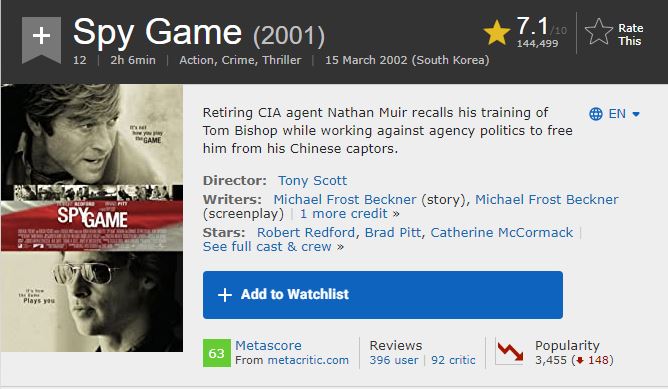
Task: Click the outlined Rate This star
Action: (x=599, y=32)
